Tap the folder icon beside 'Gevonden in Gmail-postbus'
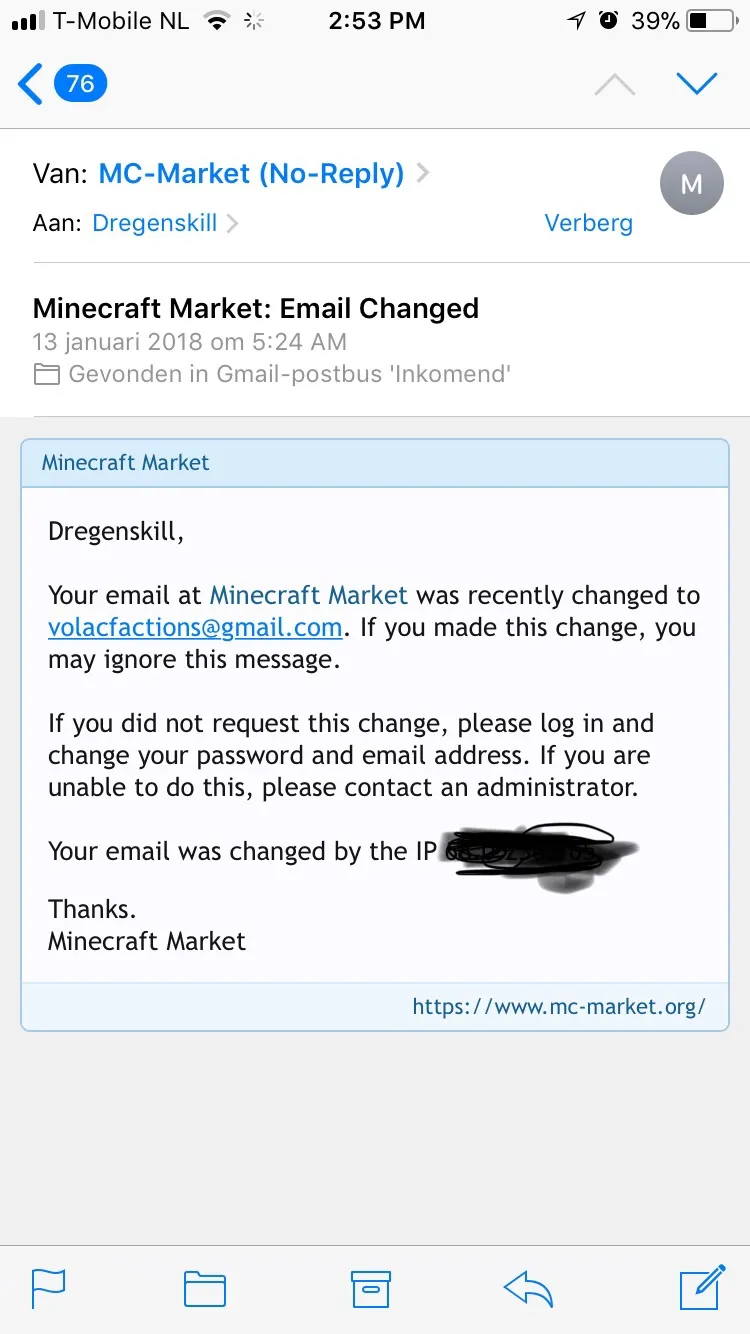Viewport: 750px width, 1334px height. [x=46, y=375]
